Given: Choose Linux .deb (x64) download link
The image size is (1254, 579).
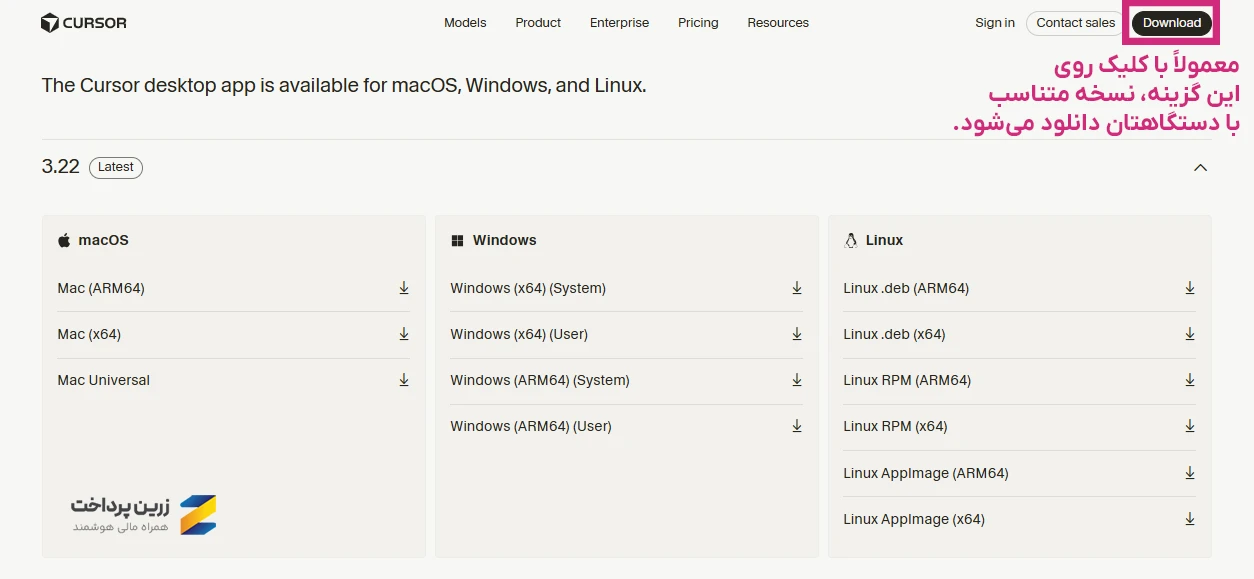Looking at the screenshot, I should click(894, 334).
